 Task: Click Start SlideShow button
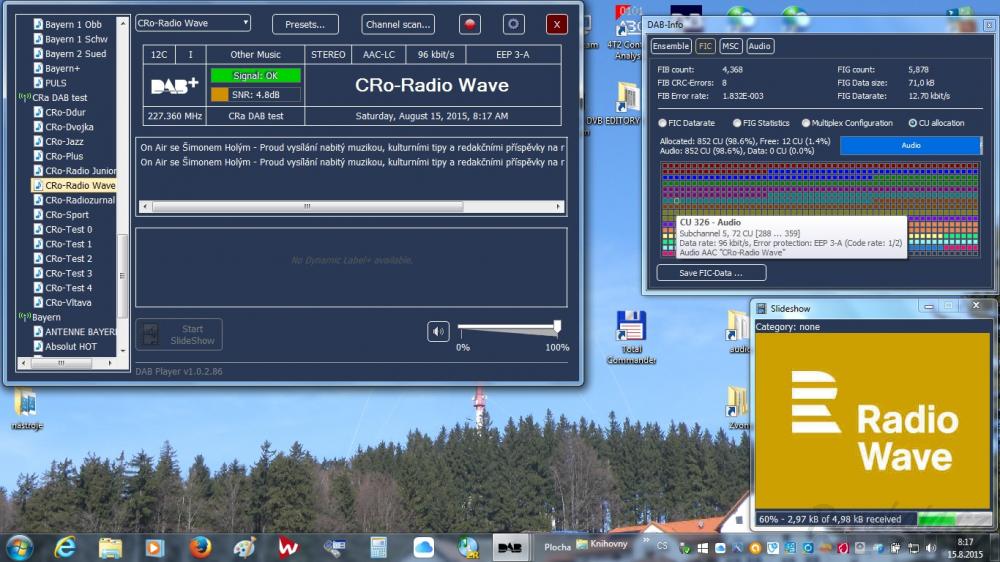coord(179,335)
